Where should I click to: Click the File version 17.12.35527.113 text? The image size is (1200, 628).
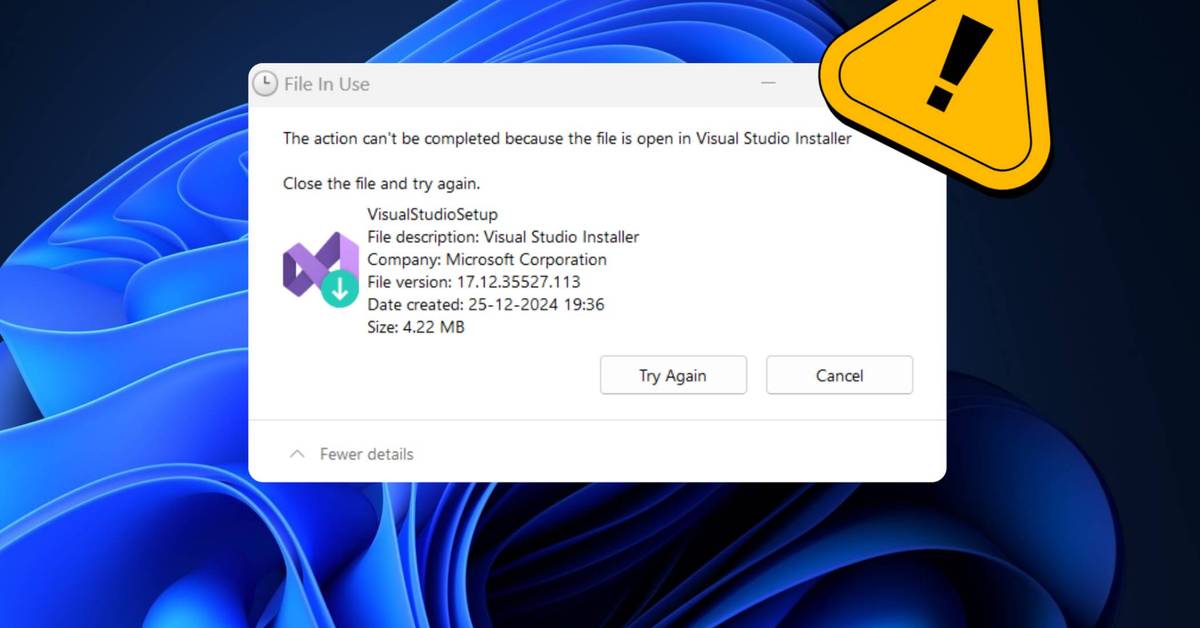tap(474, 282)
